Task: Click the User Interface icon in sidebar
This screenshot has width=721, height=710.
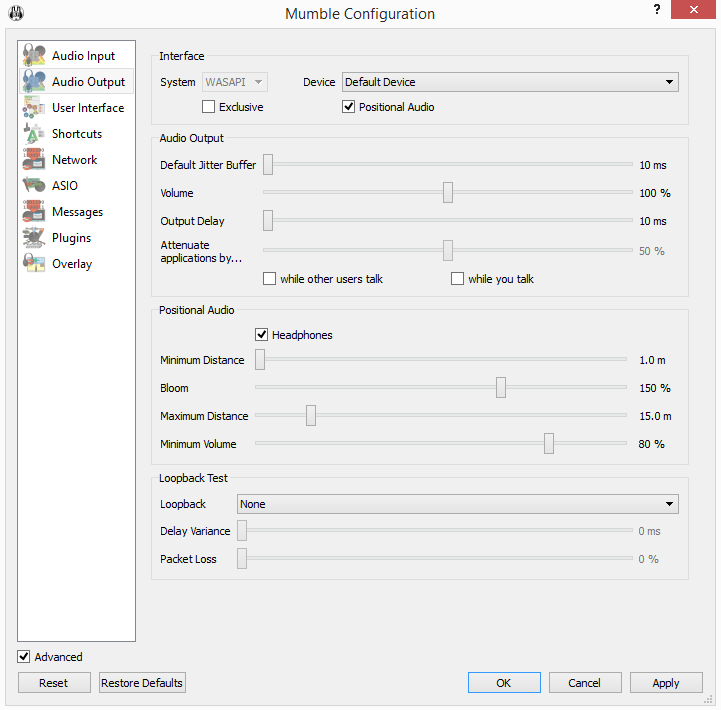Action: pos(34,107)
